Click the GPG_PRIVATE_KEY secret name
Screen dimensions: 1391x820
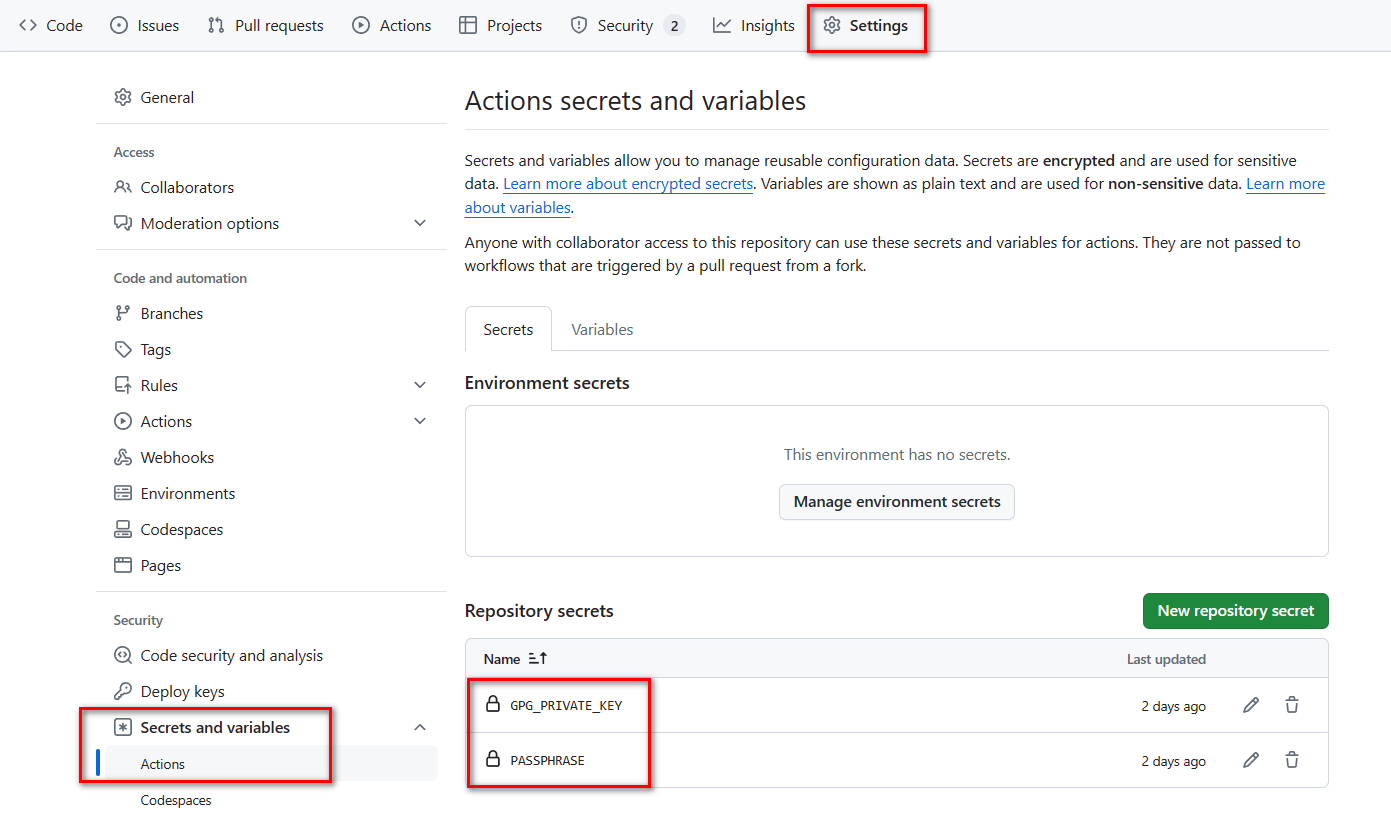point(566,705)
